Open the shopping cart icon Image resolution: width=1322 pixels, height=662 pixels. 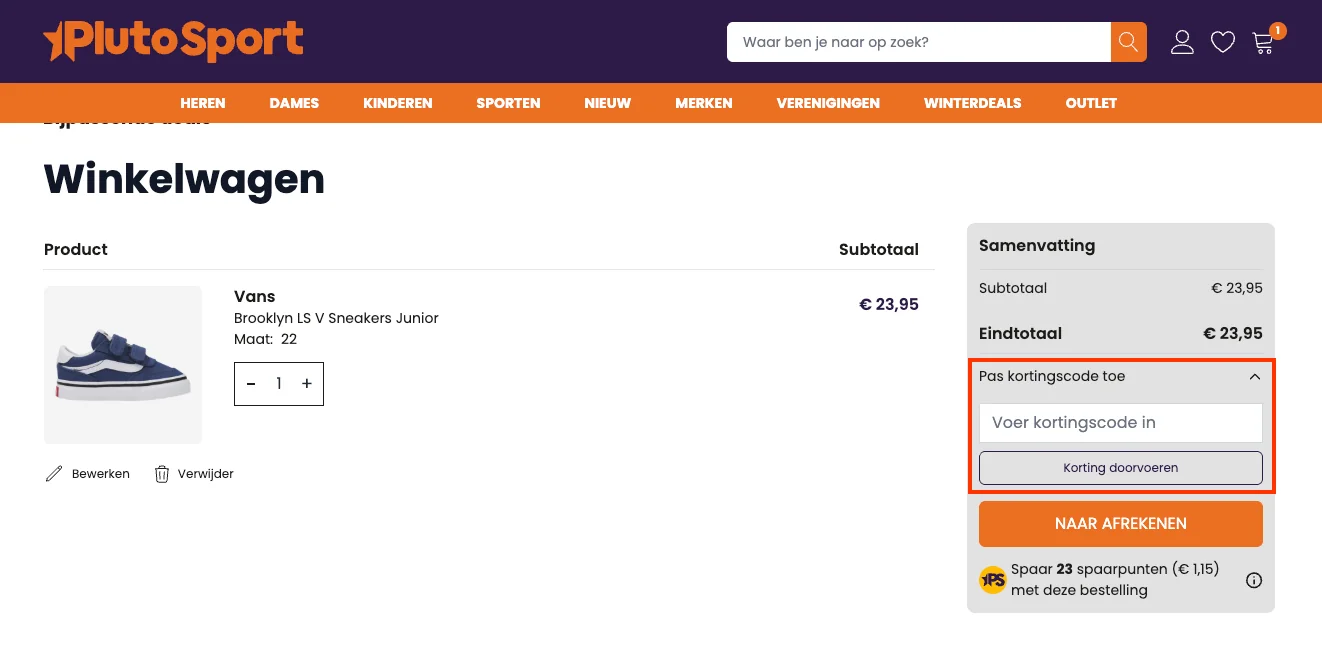1262,42
